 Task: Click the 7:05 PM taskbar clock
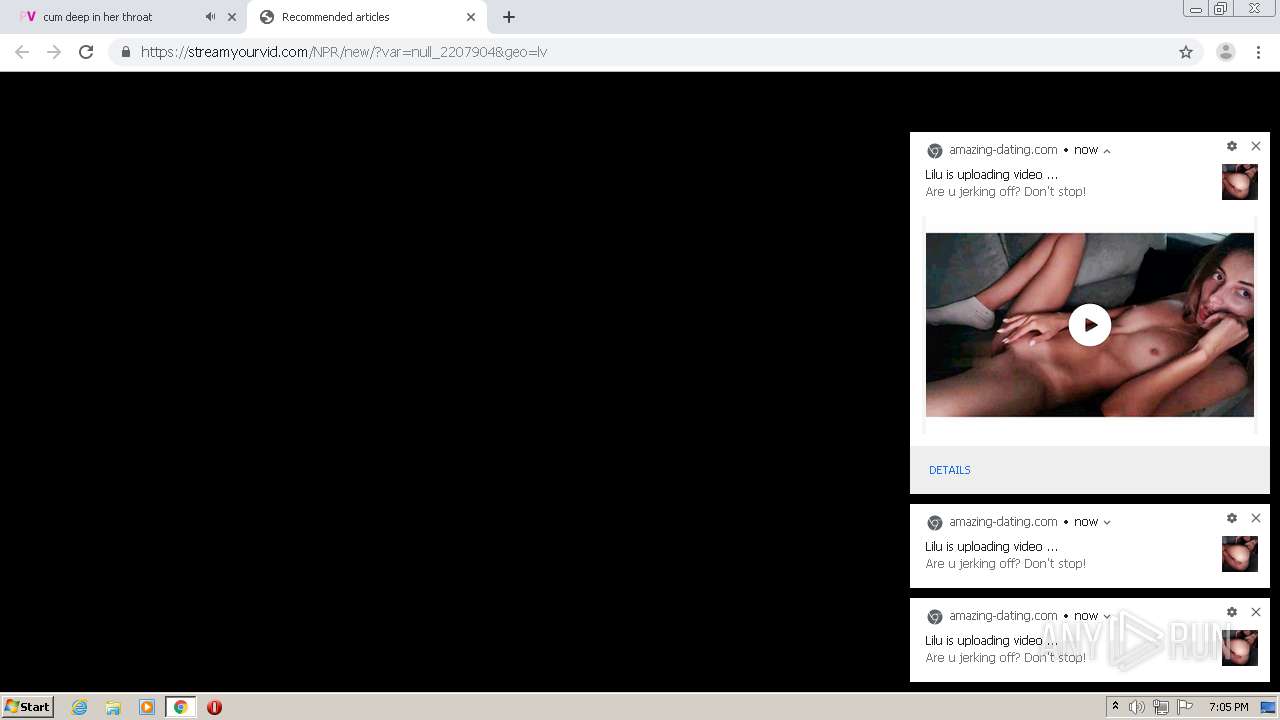[1228, 707]
